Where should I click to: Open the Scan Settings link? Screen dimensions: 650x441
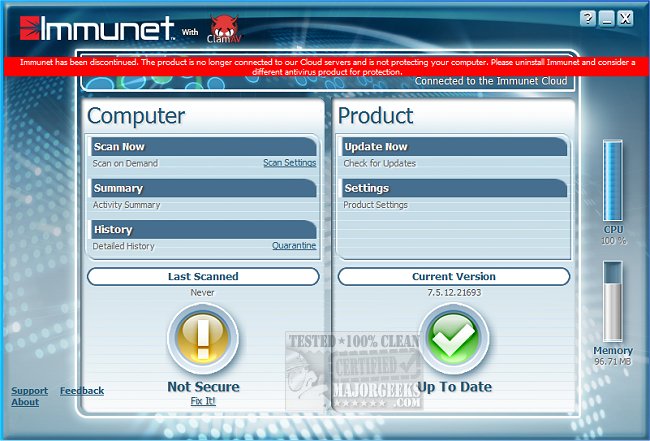click(x=290, y=163)
